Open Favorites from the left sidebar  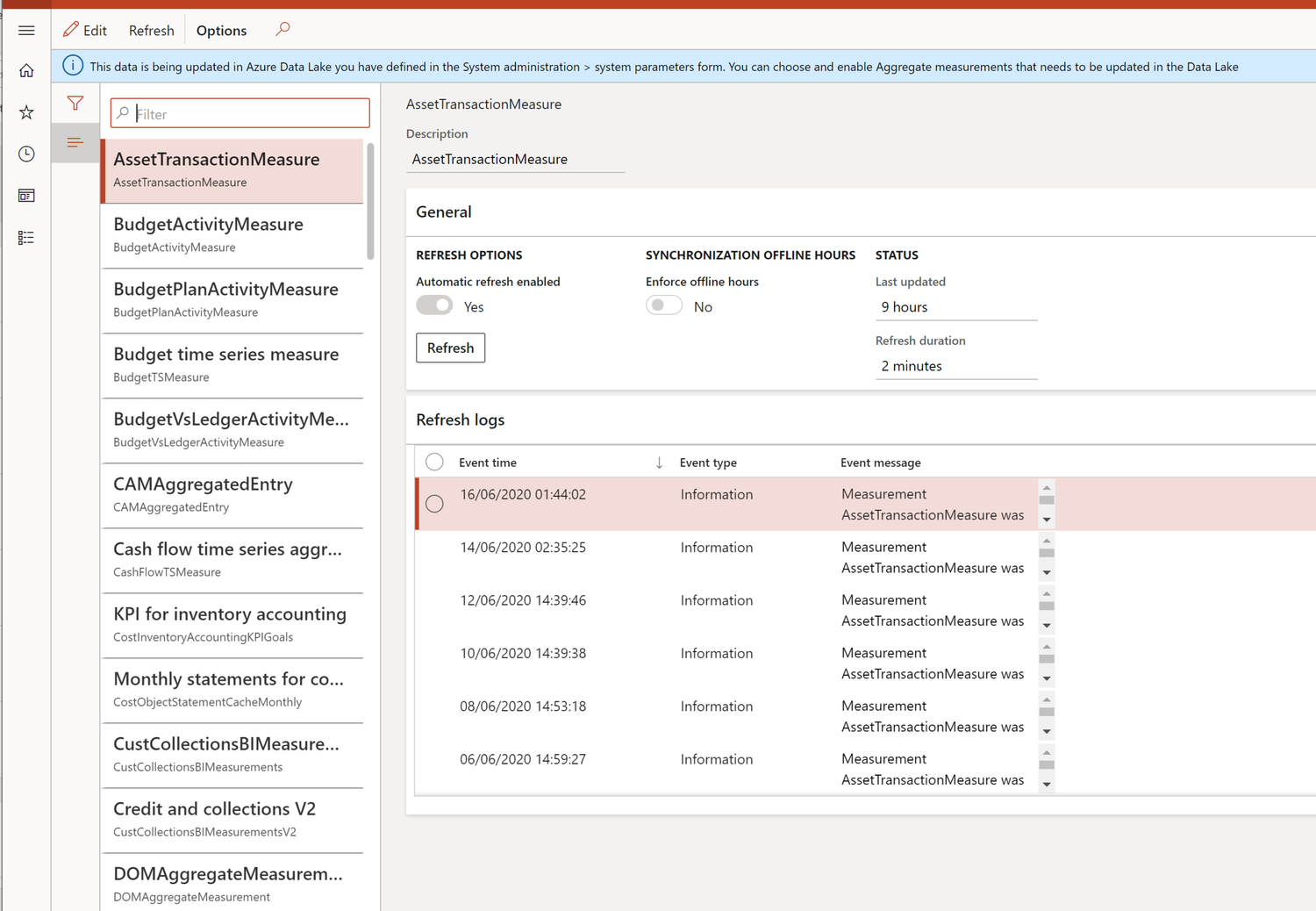[26, 111]
